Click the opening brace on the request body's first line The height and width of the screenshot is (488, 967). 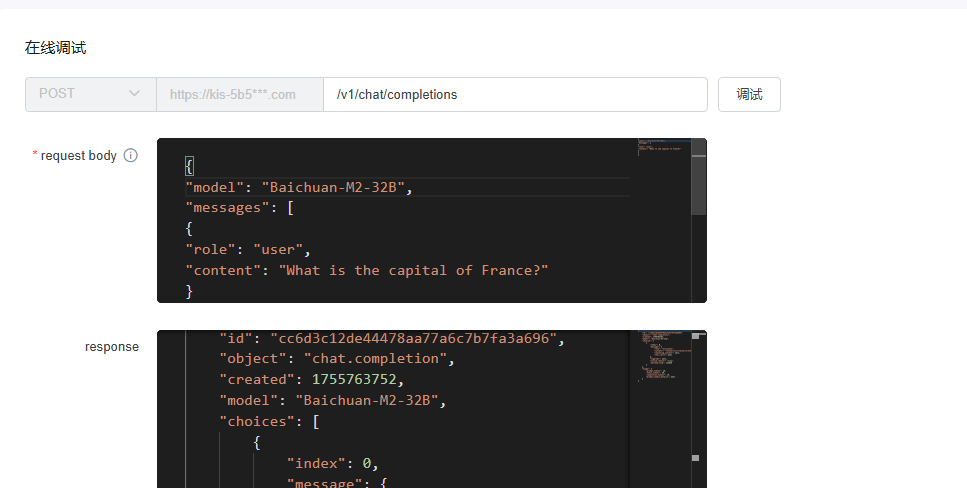(189, 166)
